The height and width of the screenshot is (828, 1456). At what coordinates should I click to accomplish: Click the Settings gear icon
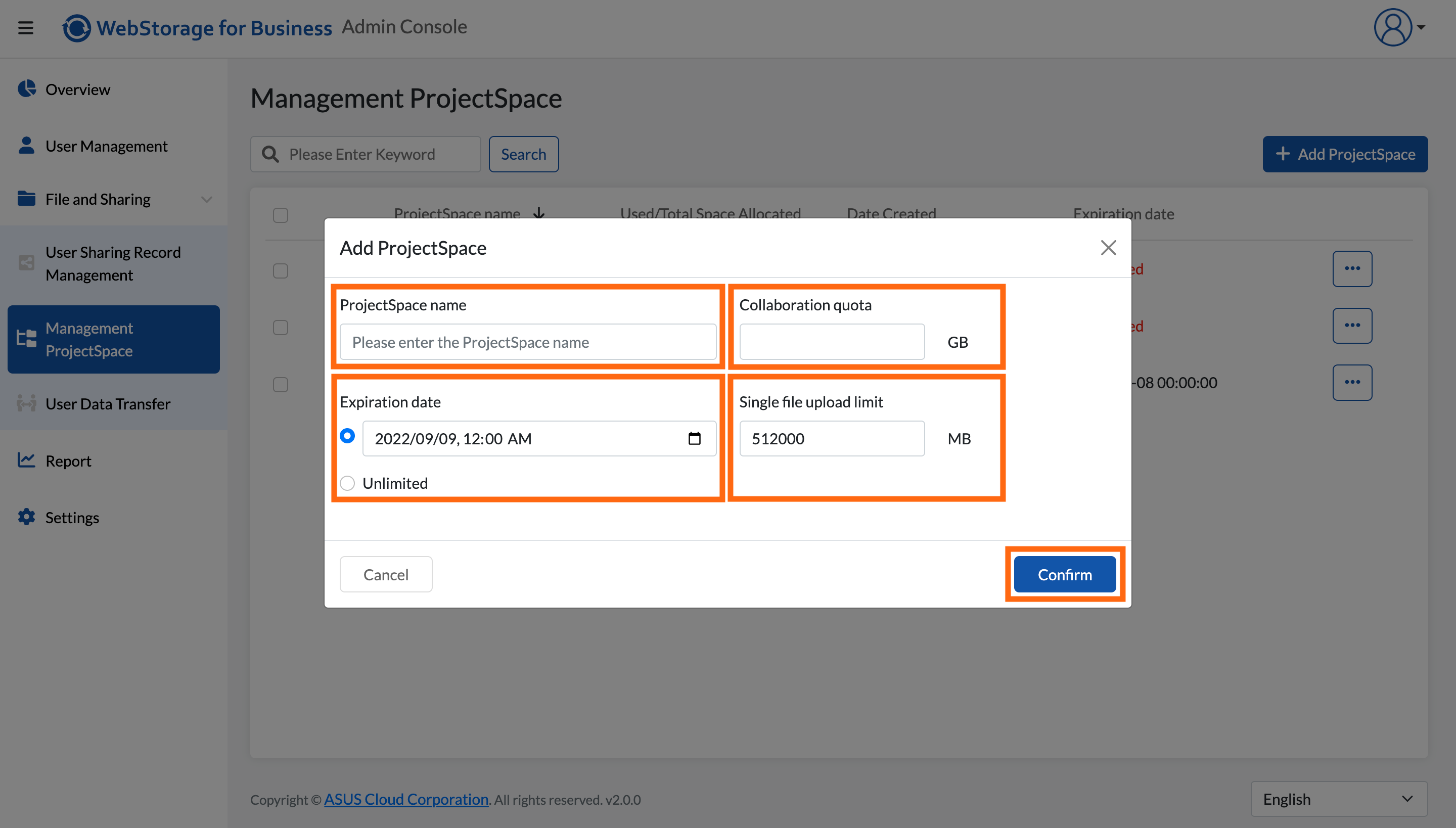pyautogui.click(x=26, y=517)
